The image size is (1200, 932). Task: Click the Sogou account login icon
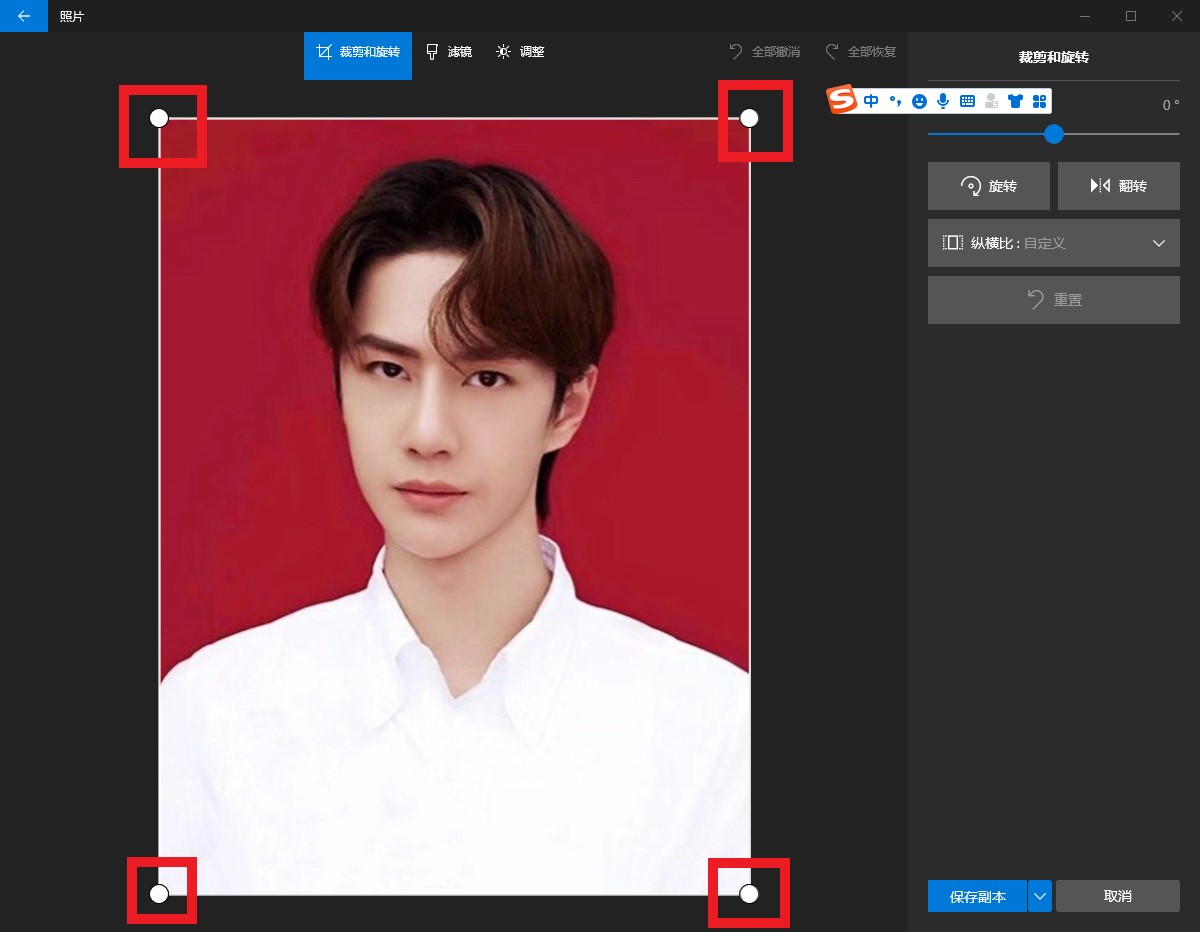point(991,101)
